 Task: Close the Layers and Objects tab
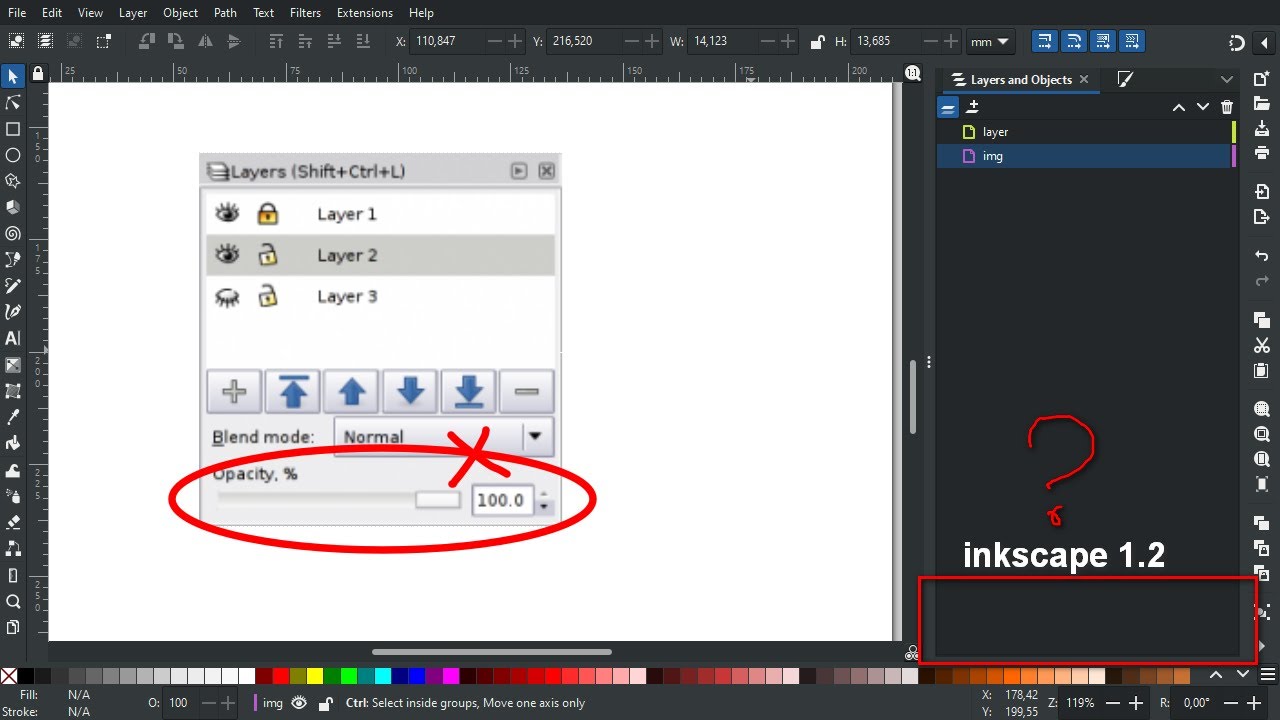tap(1084, 79)
